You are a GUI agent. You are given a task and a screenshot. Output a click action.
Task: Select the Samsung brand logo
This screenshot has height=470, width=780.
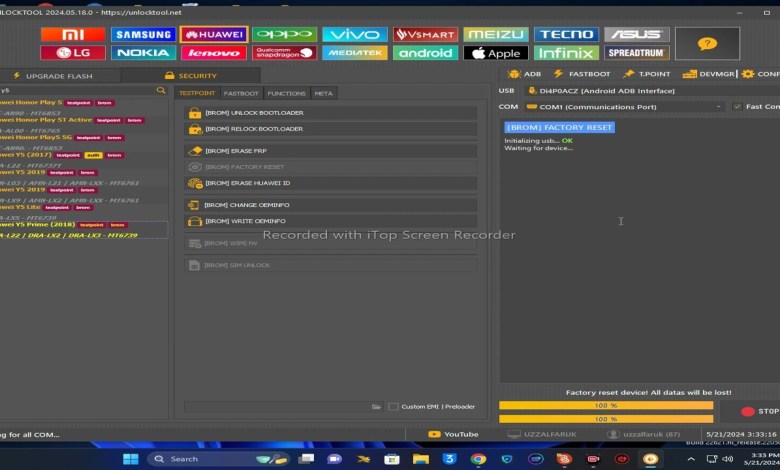pos(143,34)
